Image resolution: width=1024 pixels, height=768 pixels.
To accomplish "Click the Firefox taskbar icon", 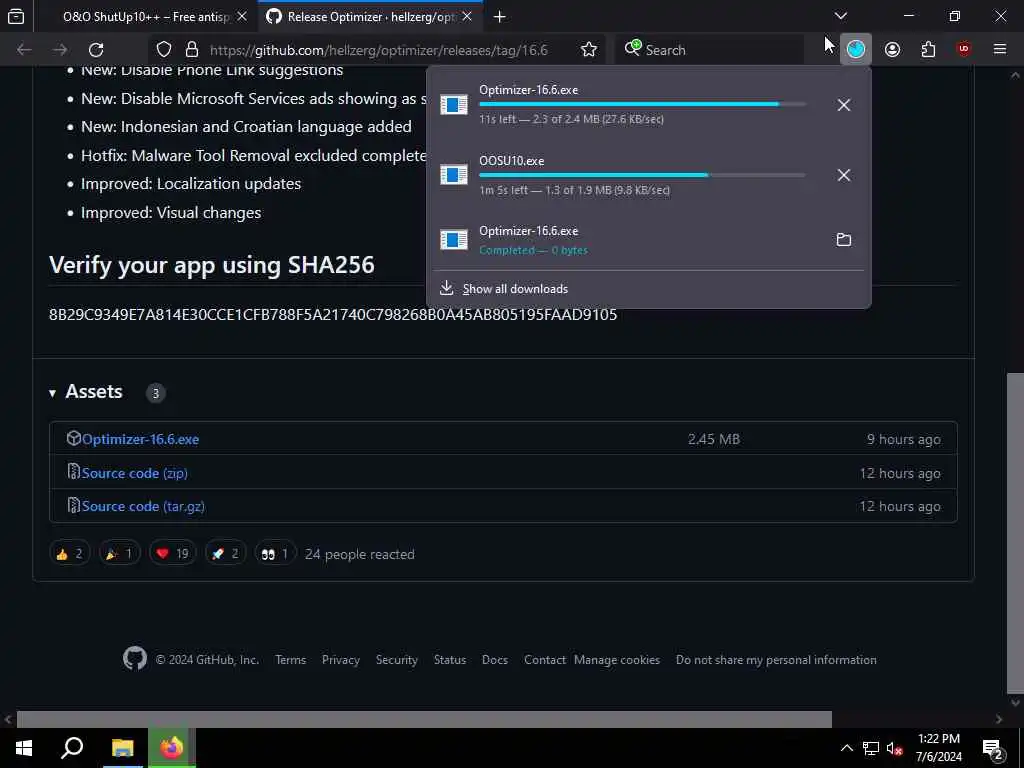I will click(x=172, y=748).
